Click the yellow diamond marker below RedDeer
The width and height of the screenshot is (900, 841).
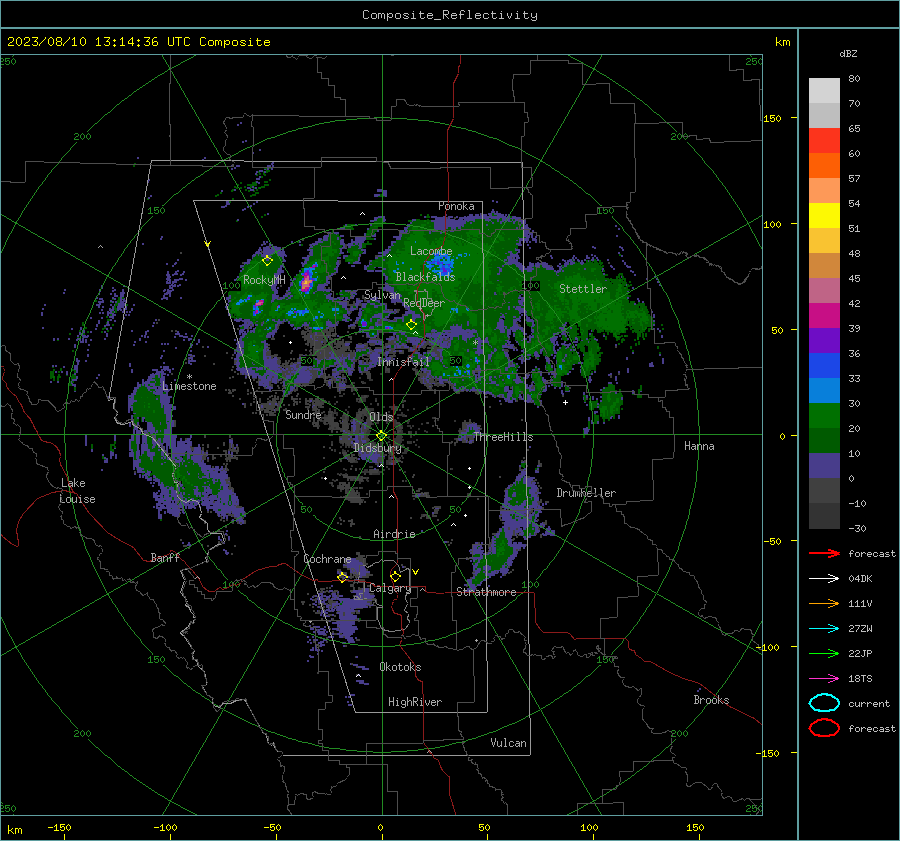pos(411,325)
